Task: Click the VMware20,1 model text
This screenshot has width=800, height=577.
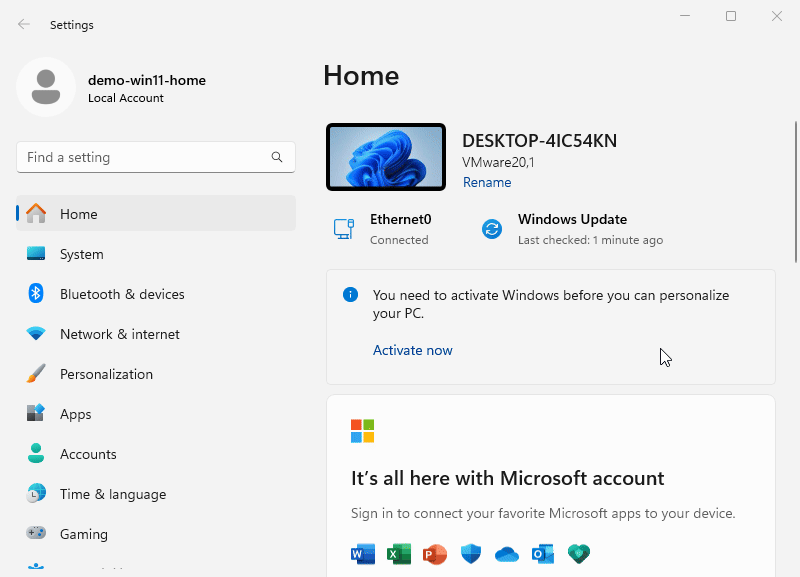Action: pos(498,162)
